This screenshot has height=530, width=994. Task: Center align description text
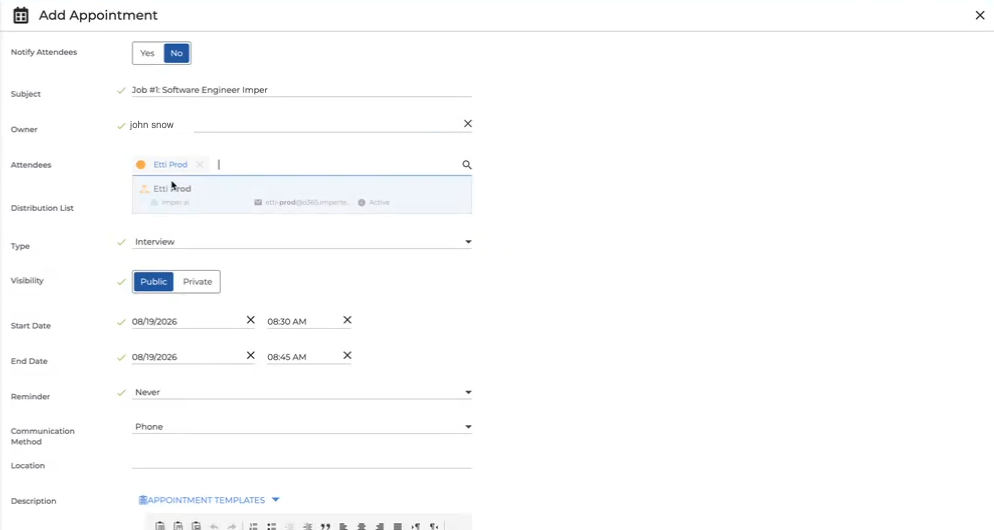click(x=361, y=526)
